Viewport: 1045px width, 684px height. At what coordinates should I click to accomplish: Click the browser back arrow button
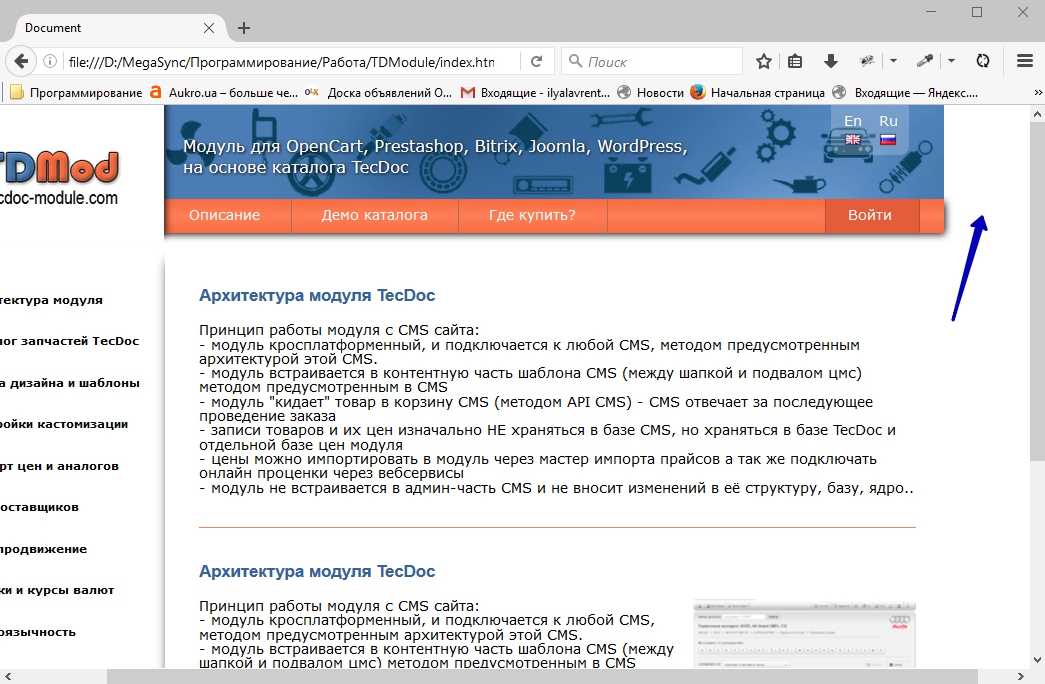[x=21, y=61]
